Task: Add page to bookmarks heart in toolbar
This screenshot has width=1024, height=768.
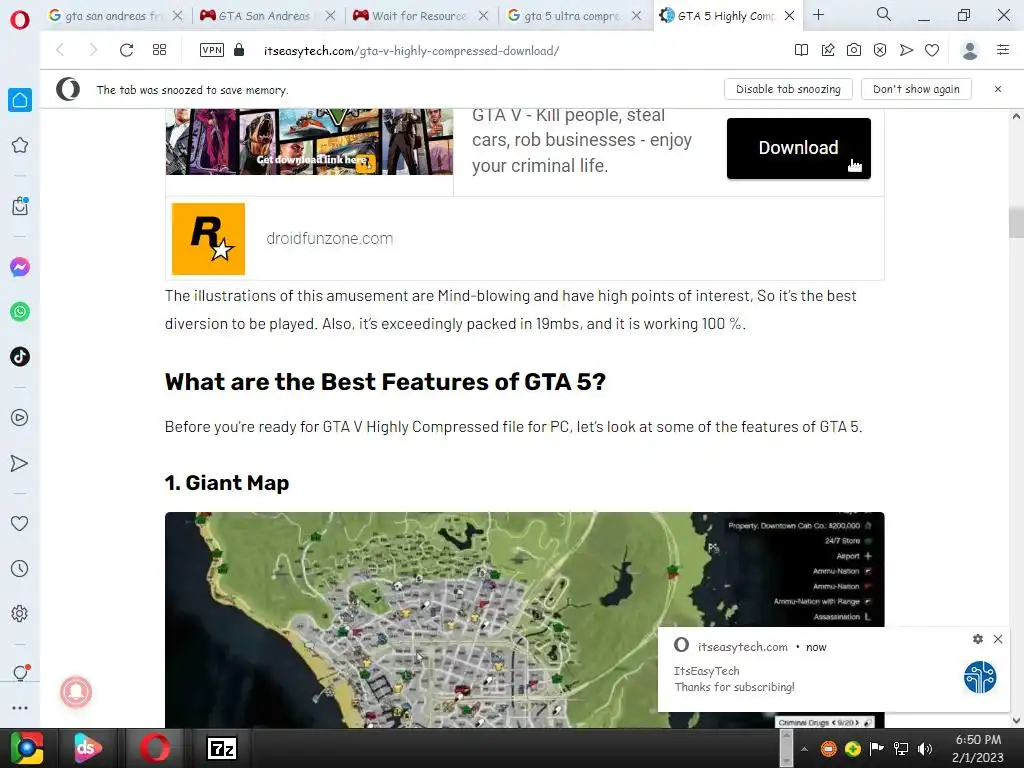Action: pyautogui.click(x=932, y=50)
